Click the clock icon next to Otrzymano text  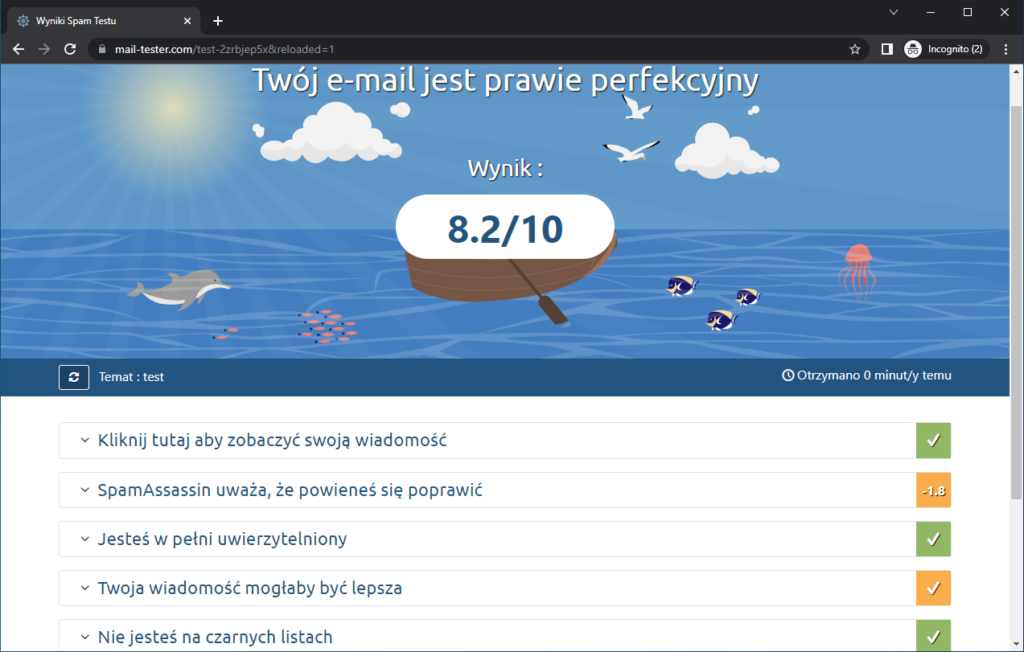click(789, 376)
